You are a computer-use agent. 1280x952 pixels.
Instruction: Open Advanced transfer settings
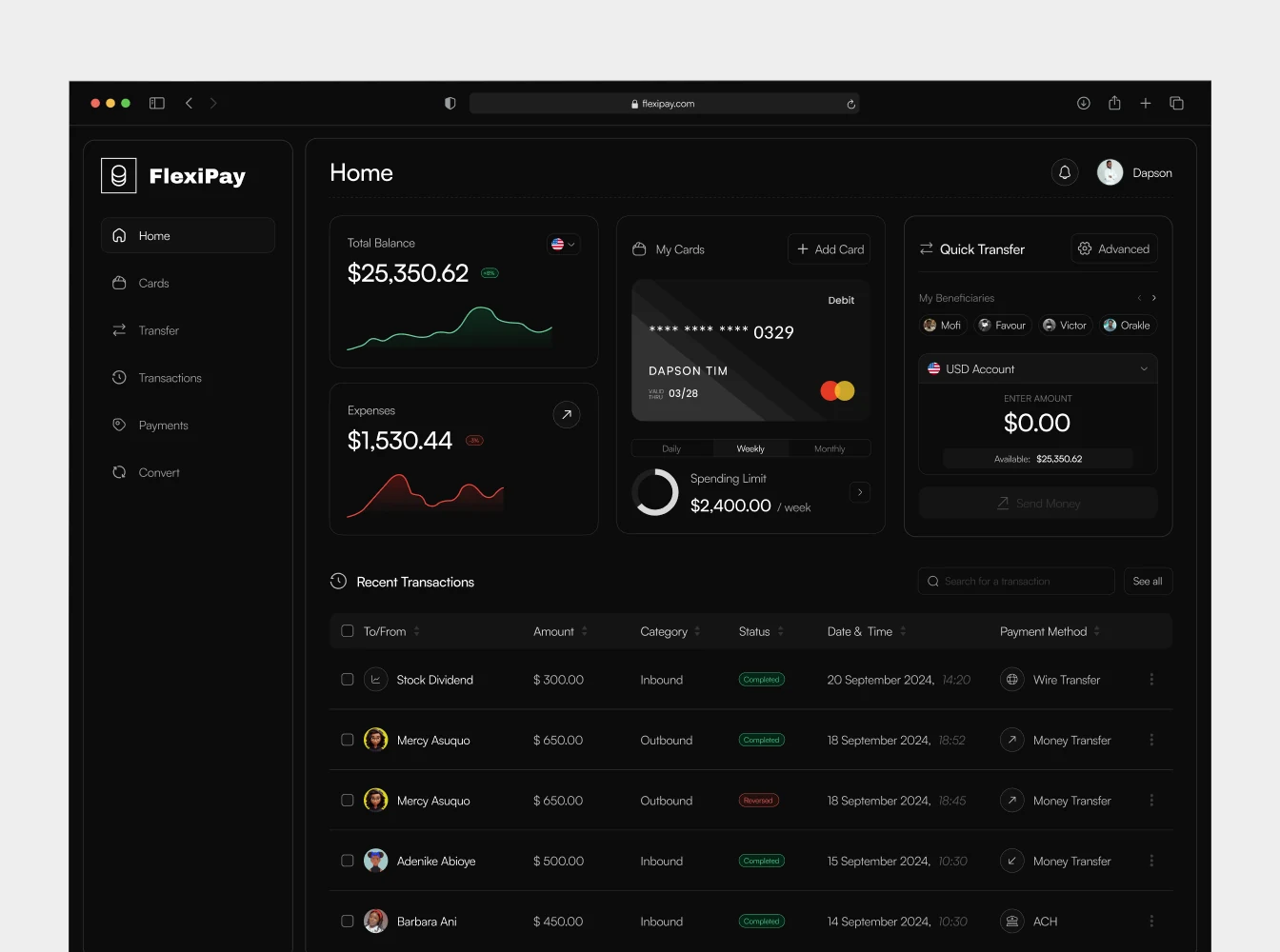point(1114,248)
